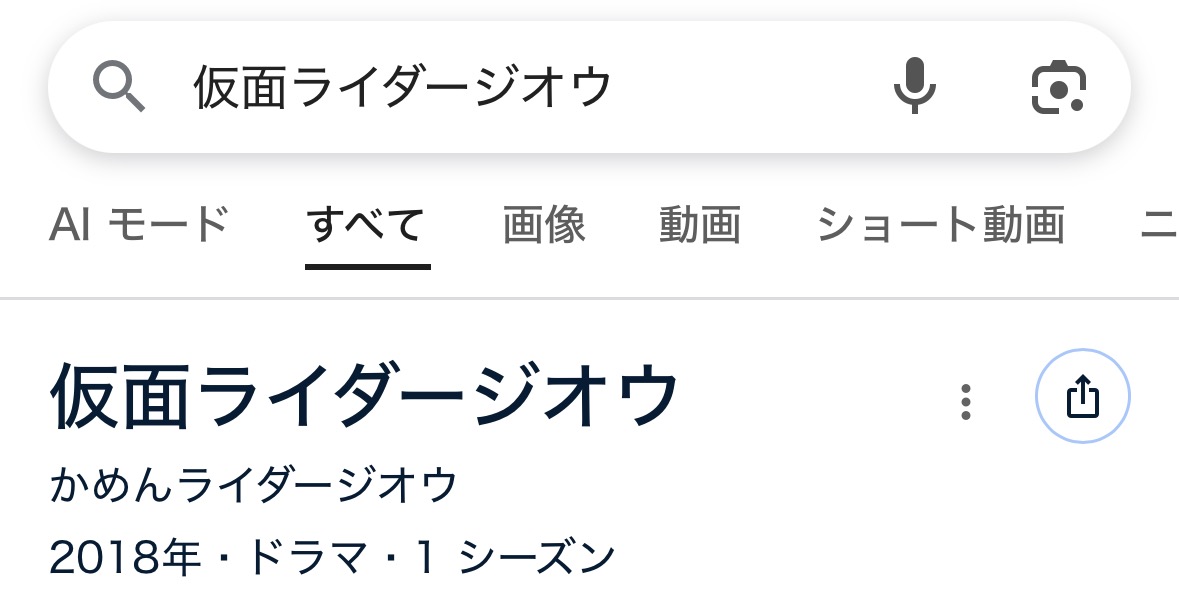Click the magnifying glass search icon
Viewport: 1179px width, 605px height.
point(119,87)
